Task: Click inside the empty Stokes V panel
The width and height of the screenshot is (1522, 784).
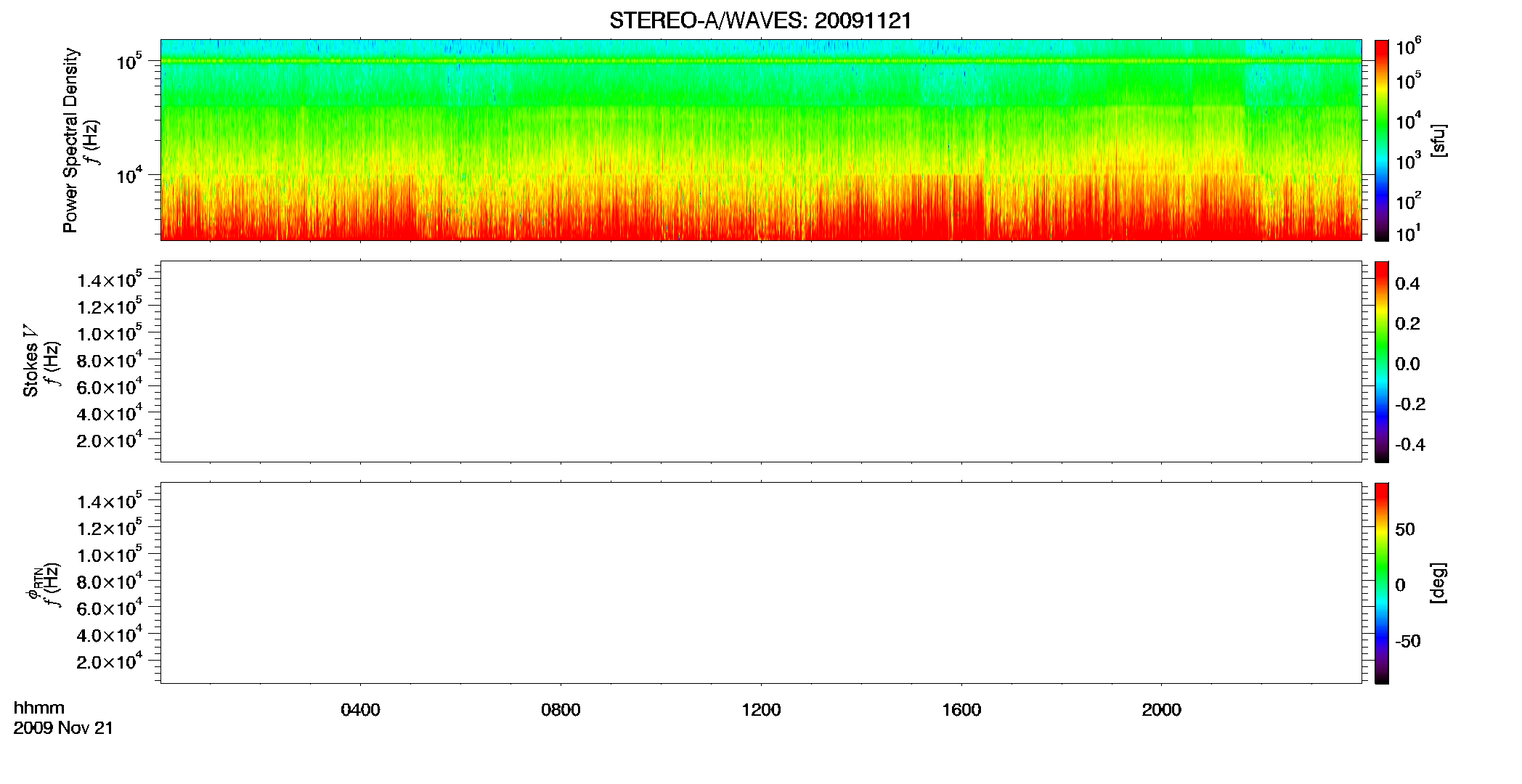Action: pyautogui.click(x=761, y=362)
